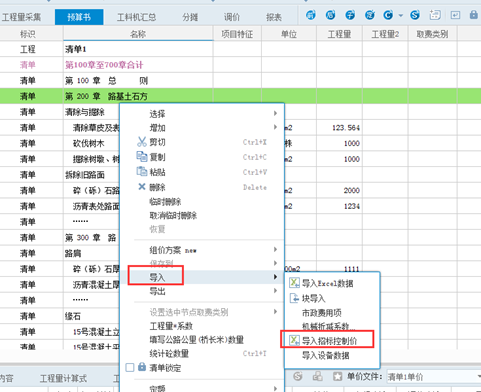Expand the 导入 submenu arrow
This screenshot has width=481, height=392.
[275, 277]
